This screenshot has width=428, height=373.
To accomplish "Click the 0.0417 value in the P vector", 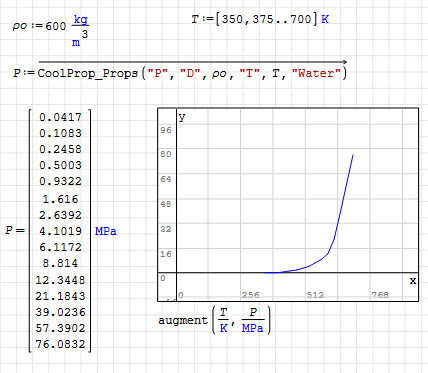I will click(60, 117).
